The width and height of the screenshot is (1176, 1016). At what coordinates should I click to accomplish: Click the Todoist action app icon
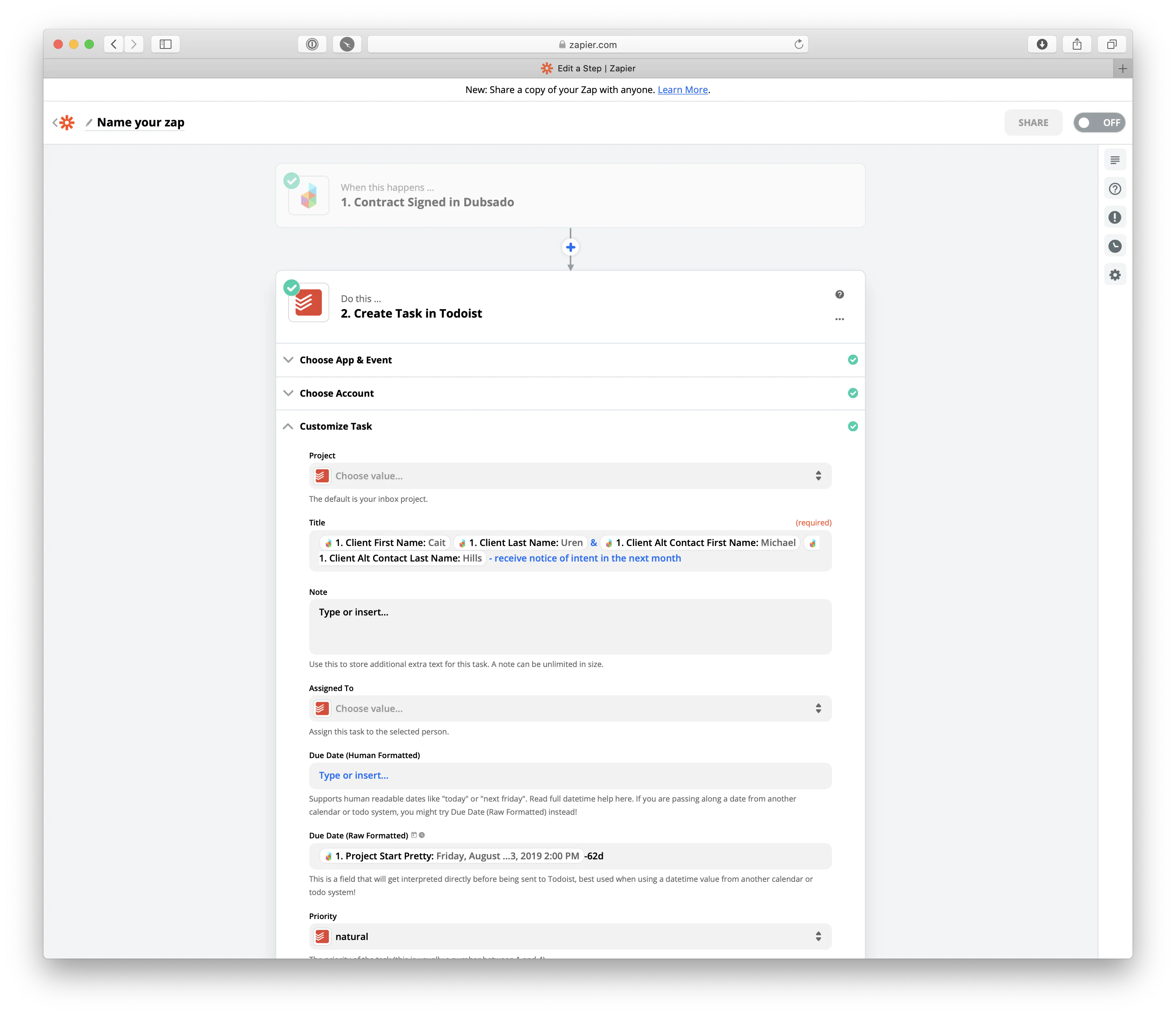[309, 302]
